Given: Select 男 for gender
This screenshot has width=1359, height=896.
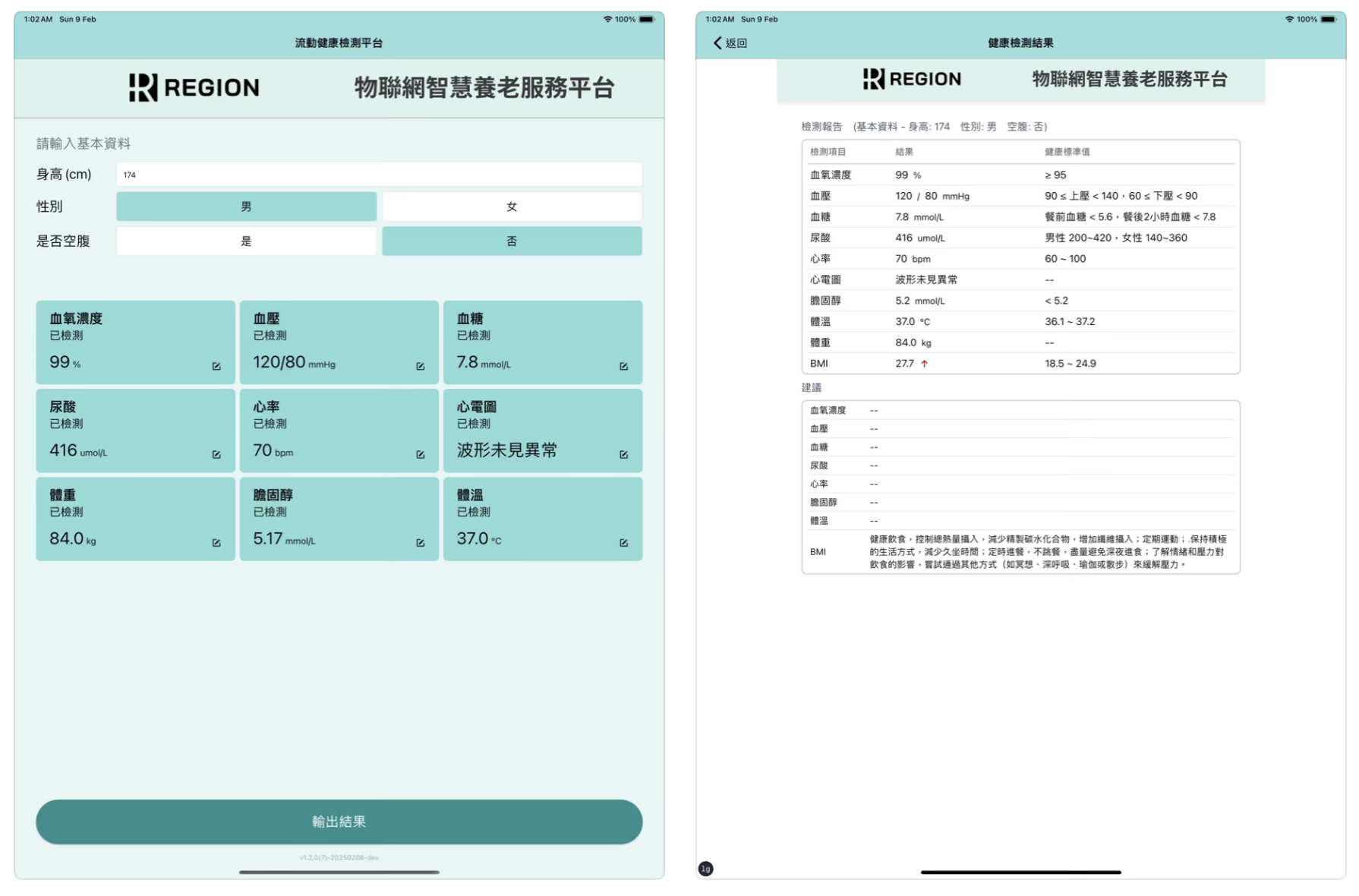Looking at the screenshot, I should 246,207.
